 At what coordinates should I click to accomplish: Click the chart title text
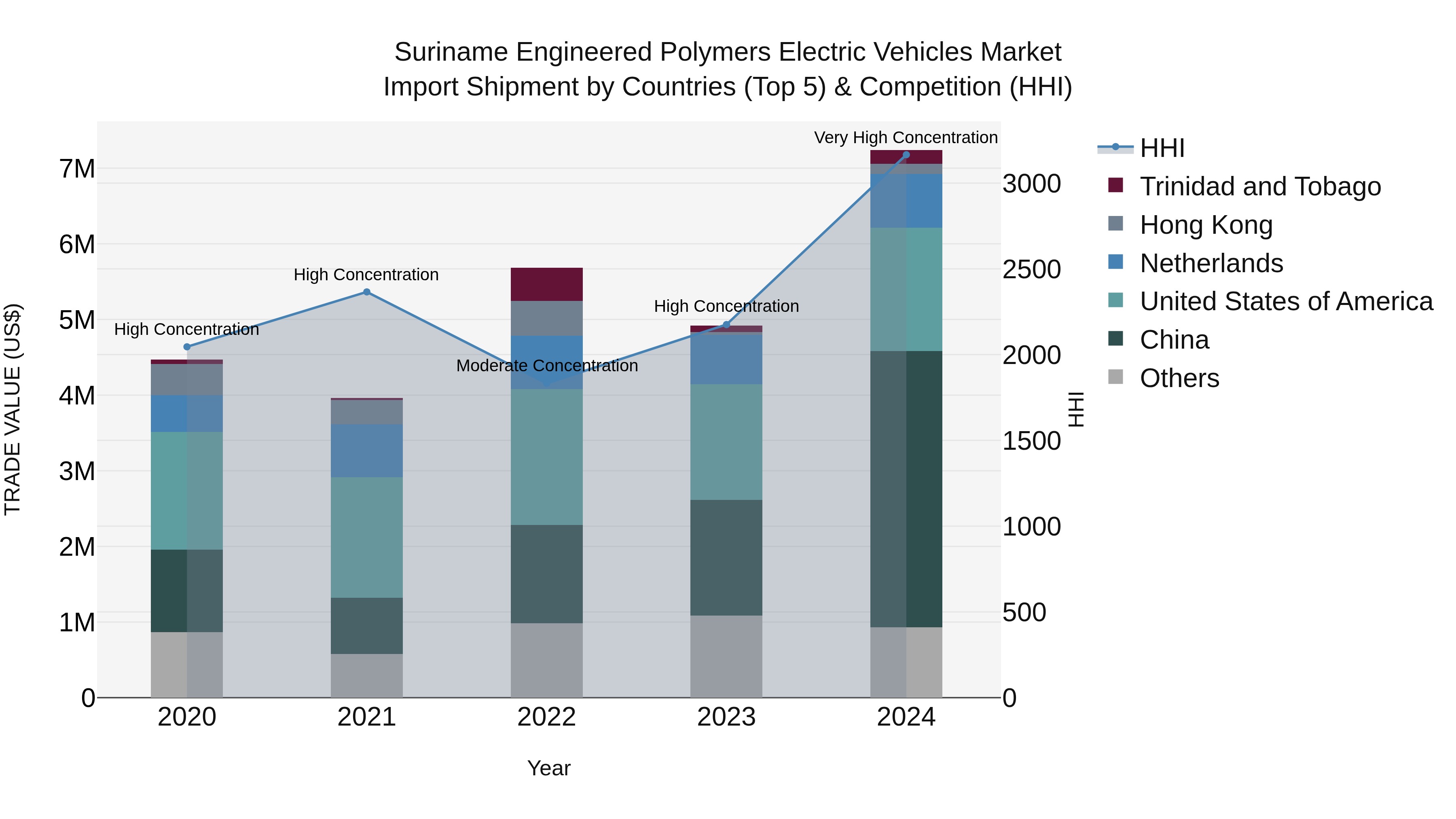(728, 70)
